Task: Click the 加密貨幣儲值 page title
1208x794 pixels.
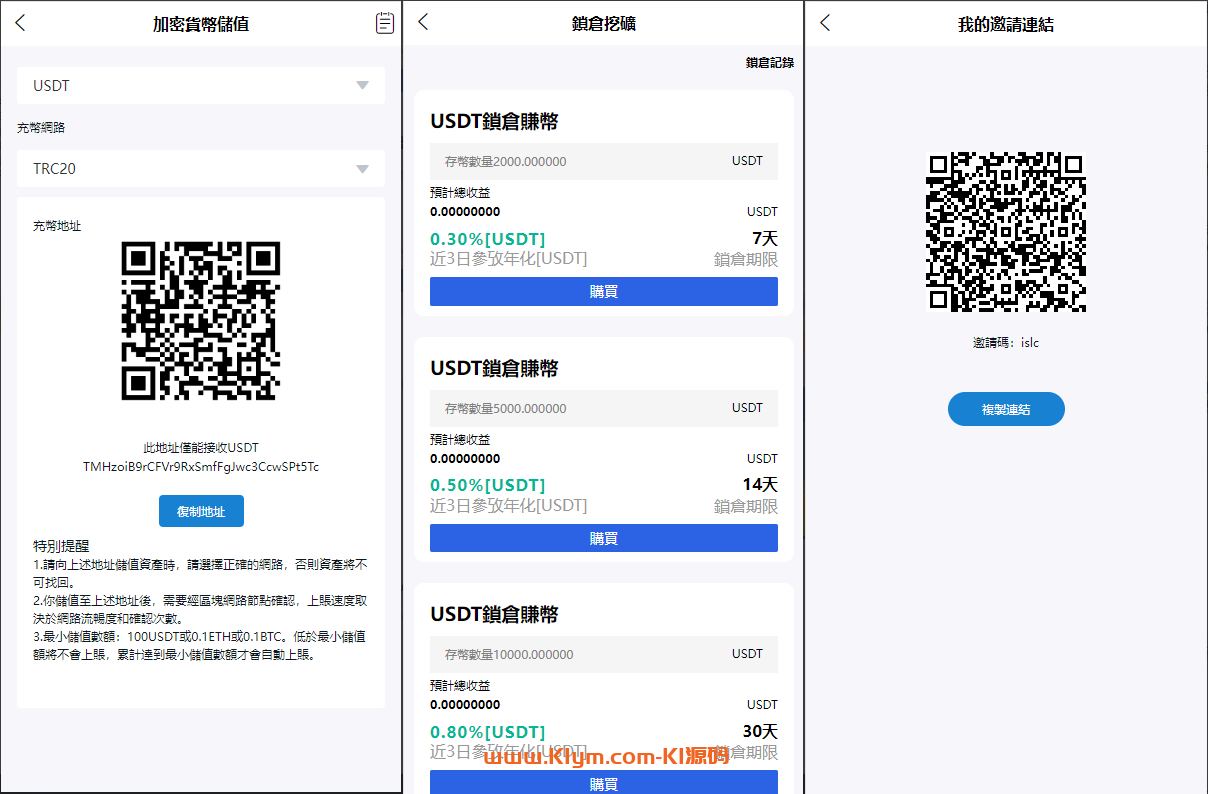Action: click(x=201, y=24)
